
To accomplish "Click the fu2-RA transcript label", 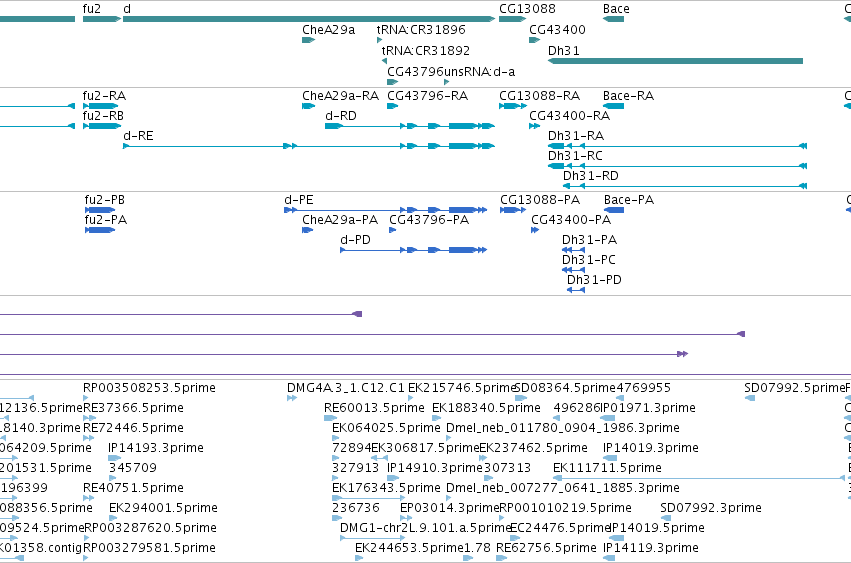I will point(104,96).
